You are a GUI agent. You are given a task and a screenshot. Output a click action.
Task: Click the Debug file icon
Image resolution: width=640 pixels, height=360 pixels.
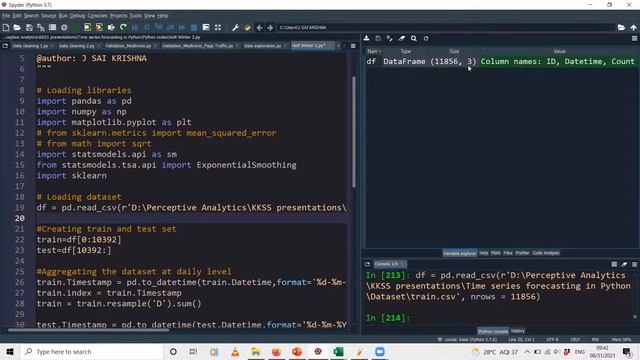[135, 27]
